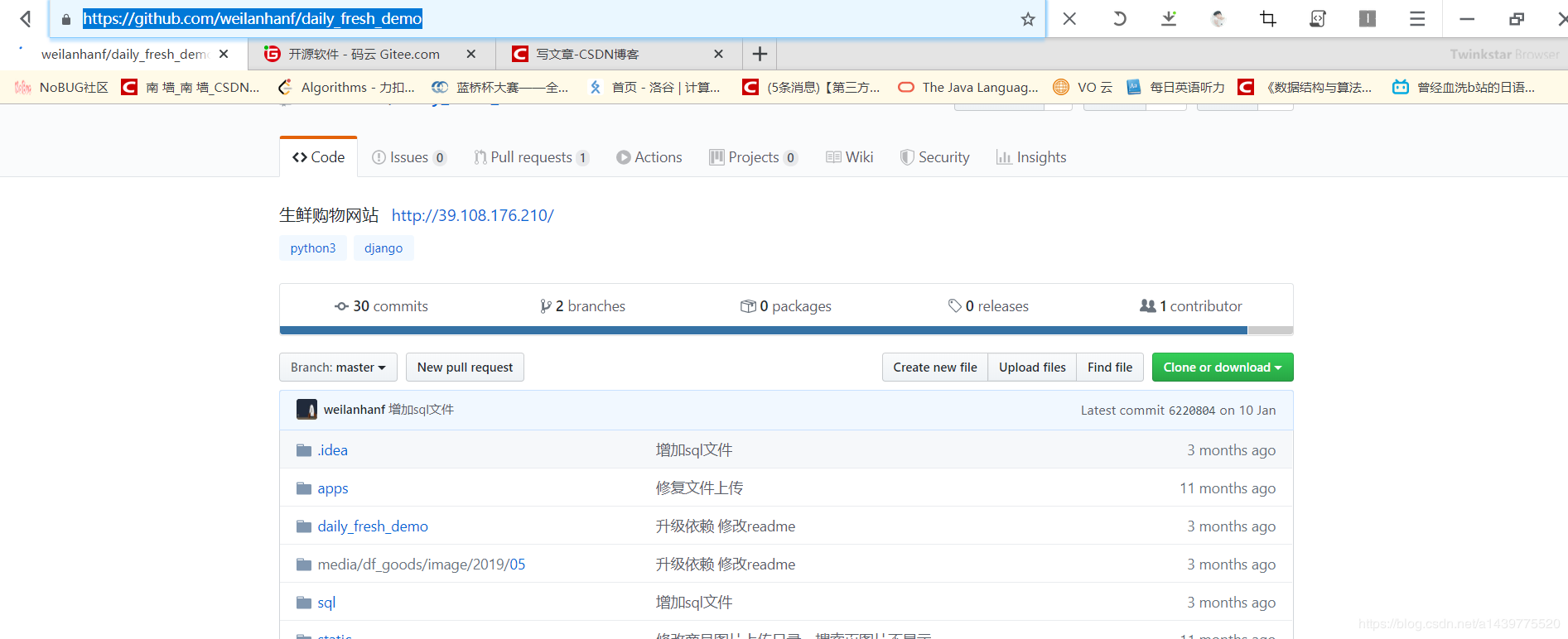Click the reader mode icon in toolbar
1568x639 pixels.
pyautogui.click(x=1368, y=18)
